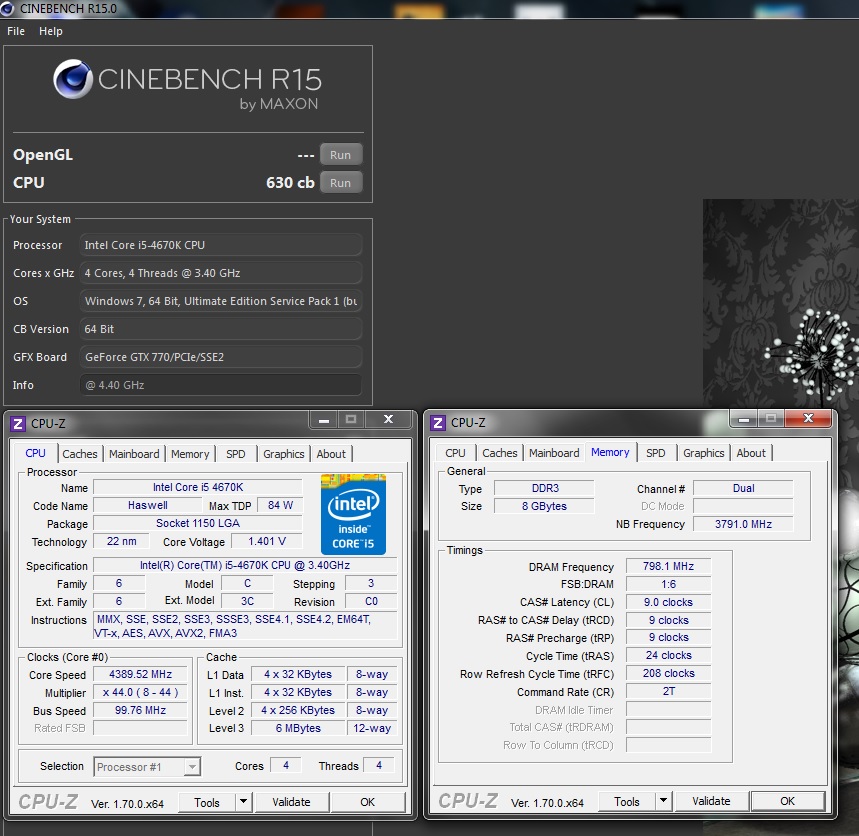Image resolution: width=859 pixels, height=836 pixels.
Task: Open the File menu in Cinebench
Action: coord(16,31)
